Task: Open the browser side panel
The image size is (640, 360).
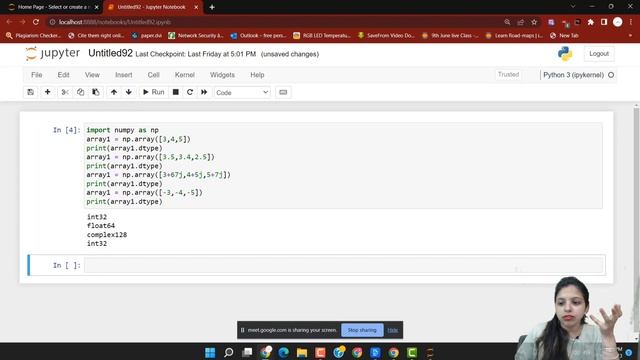Action: tap(604, 22)
